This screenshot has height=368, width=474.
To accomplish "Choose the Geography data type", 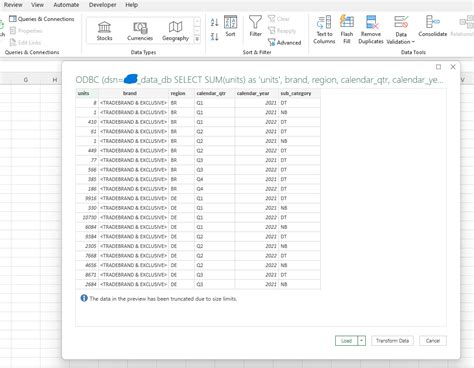I will (175, 31).
